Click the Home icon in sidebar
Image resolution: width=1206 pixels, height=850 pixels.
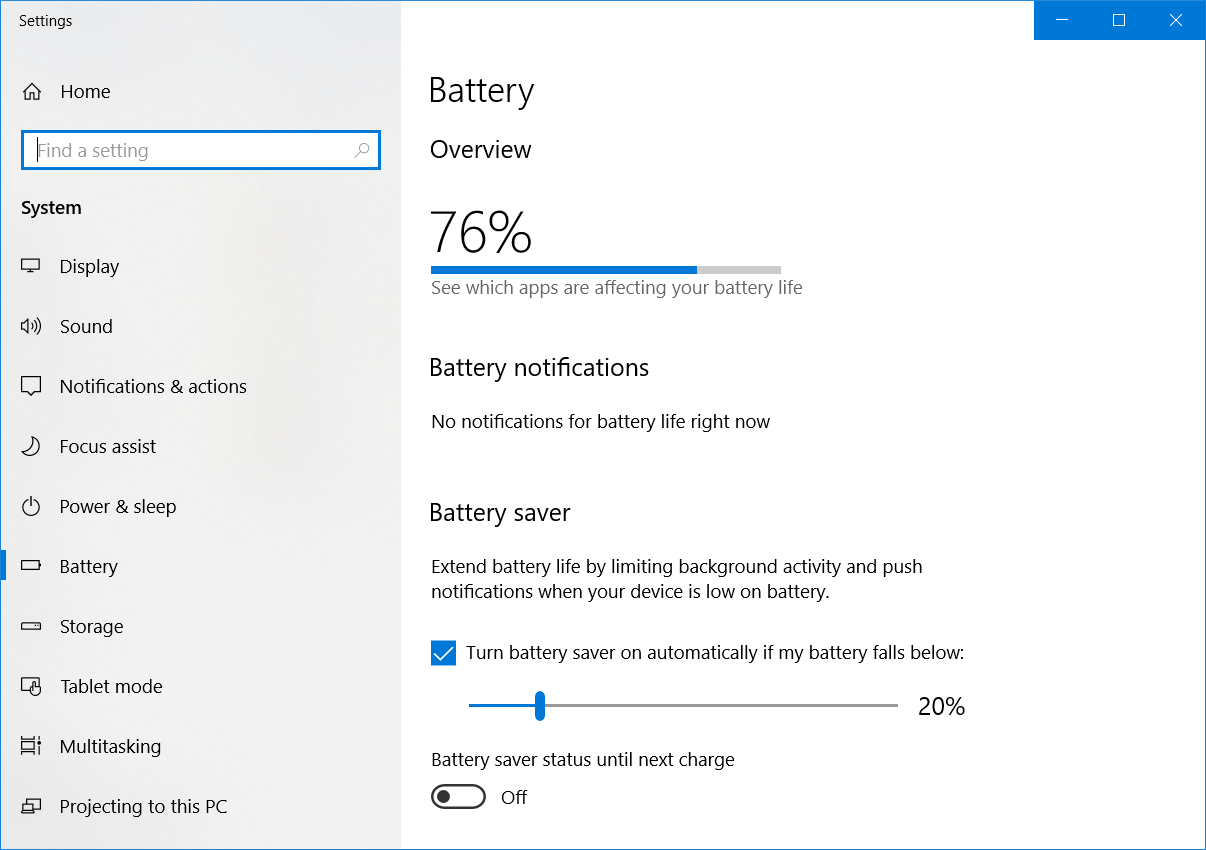tap(32, 92)
